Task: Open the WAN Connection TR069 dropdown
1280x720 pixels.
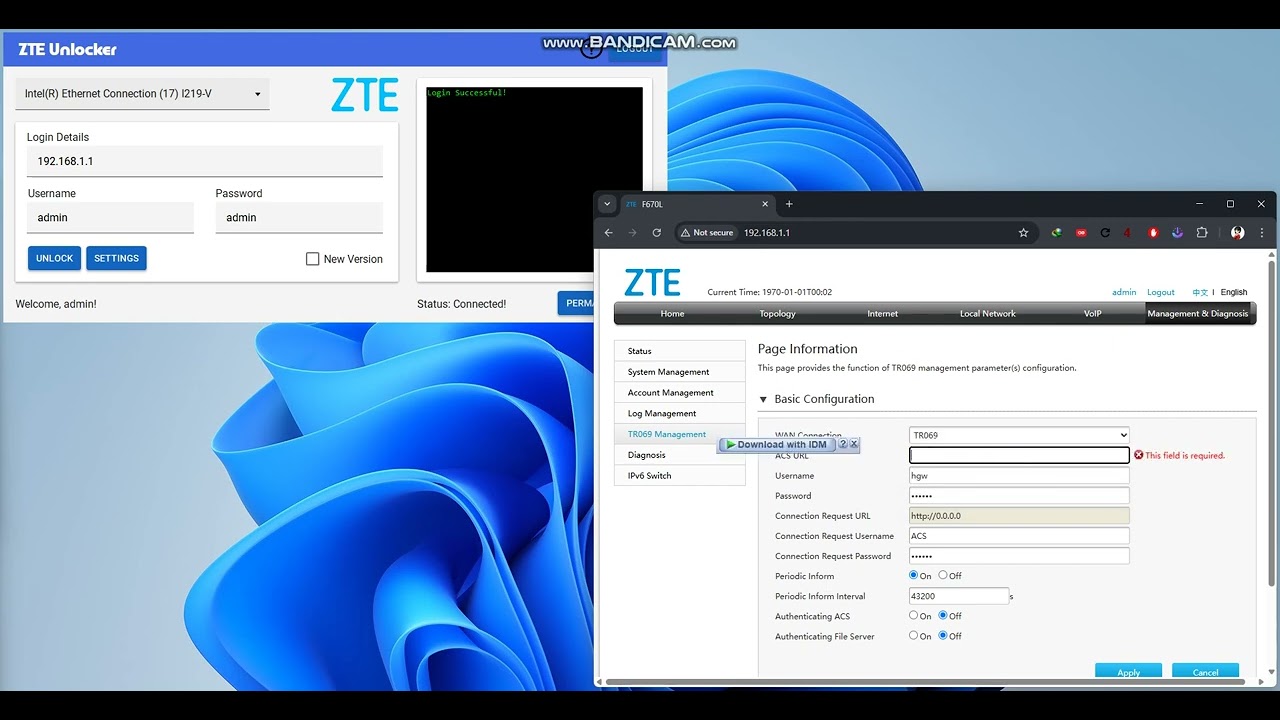Action: click(x=1019, y=435)
